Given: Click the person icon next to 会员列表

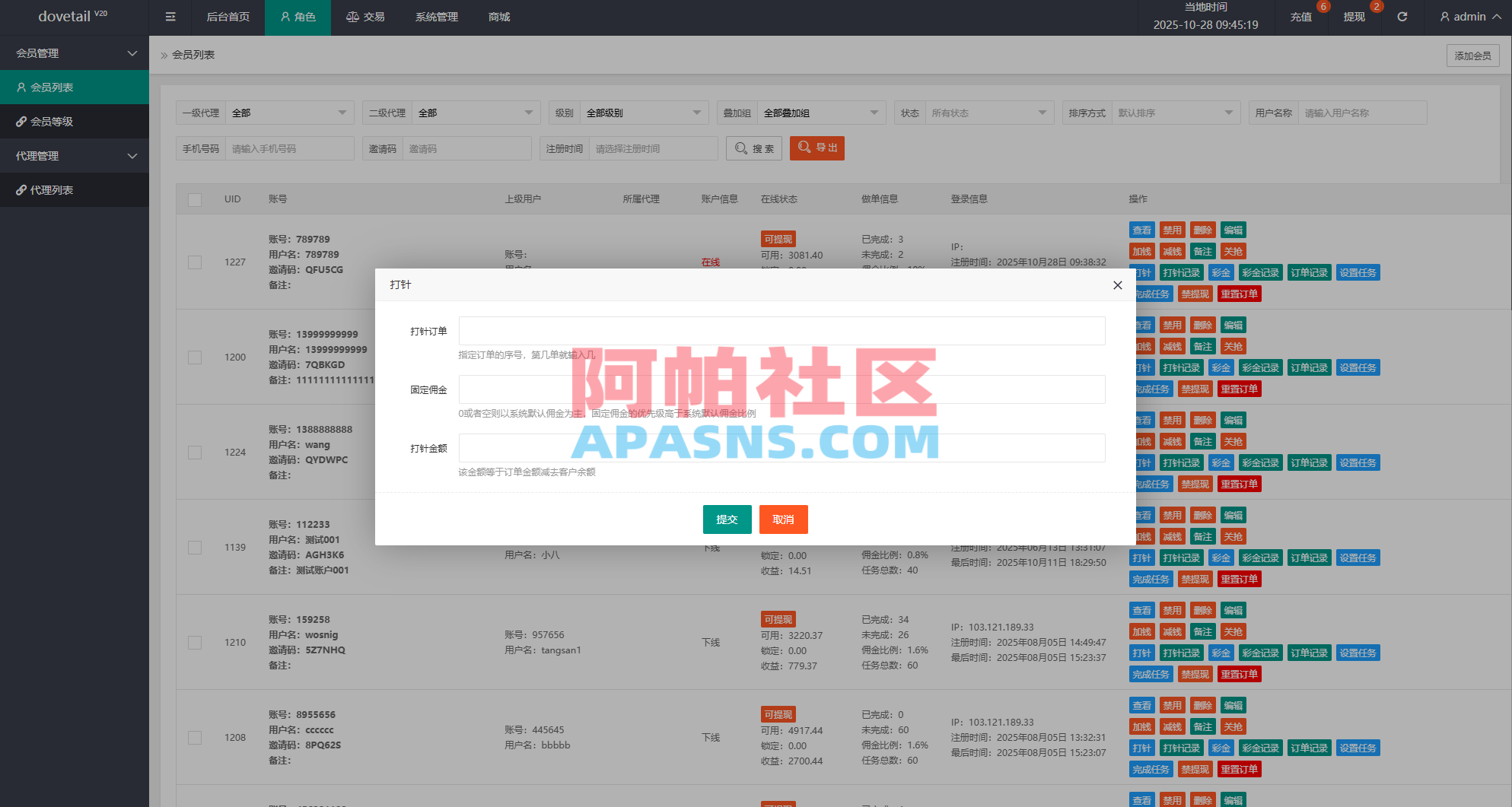Looking at the screenshot, I should [21, 87].
